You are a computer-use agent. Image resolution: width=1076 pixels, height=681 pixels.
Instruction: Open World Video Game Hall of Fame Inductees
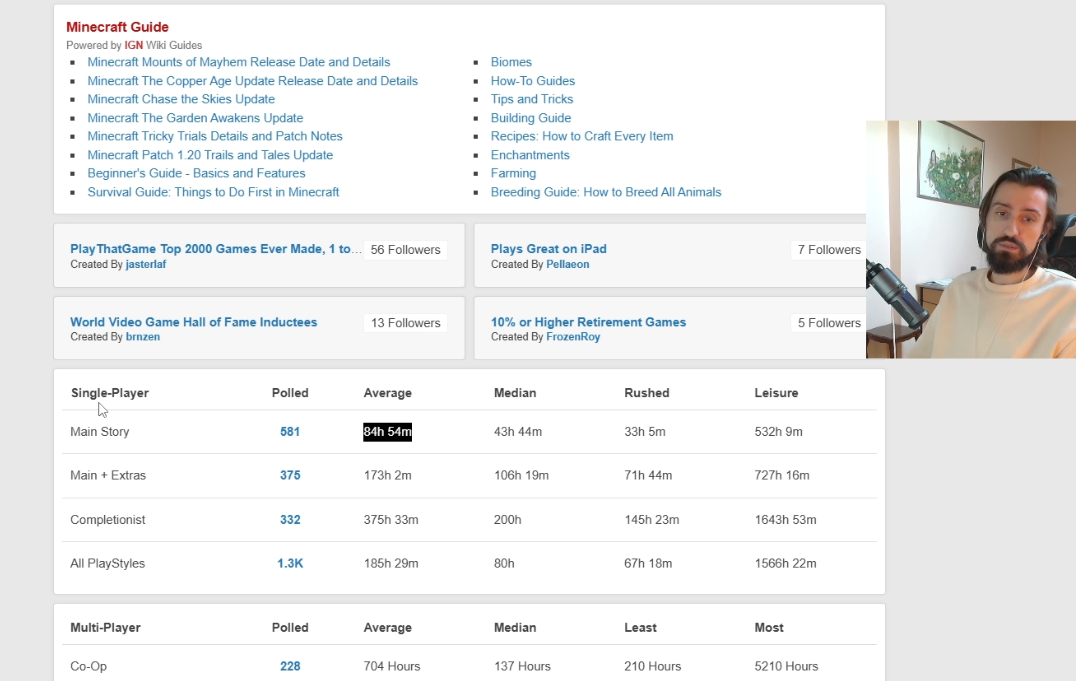pos(194,322)
